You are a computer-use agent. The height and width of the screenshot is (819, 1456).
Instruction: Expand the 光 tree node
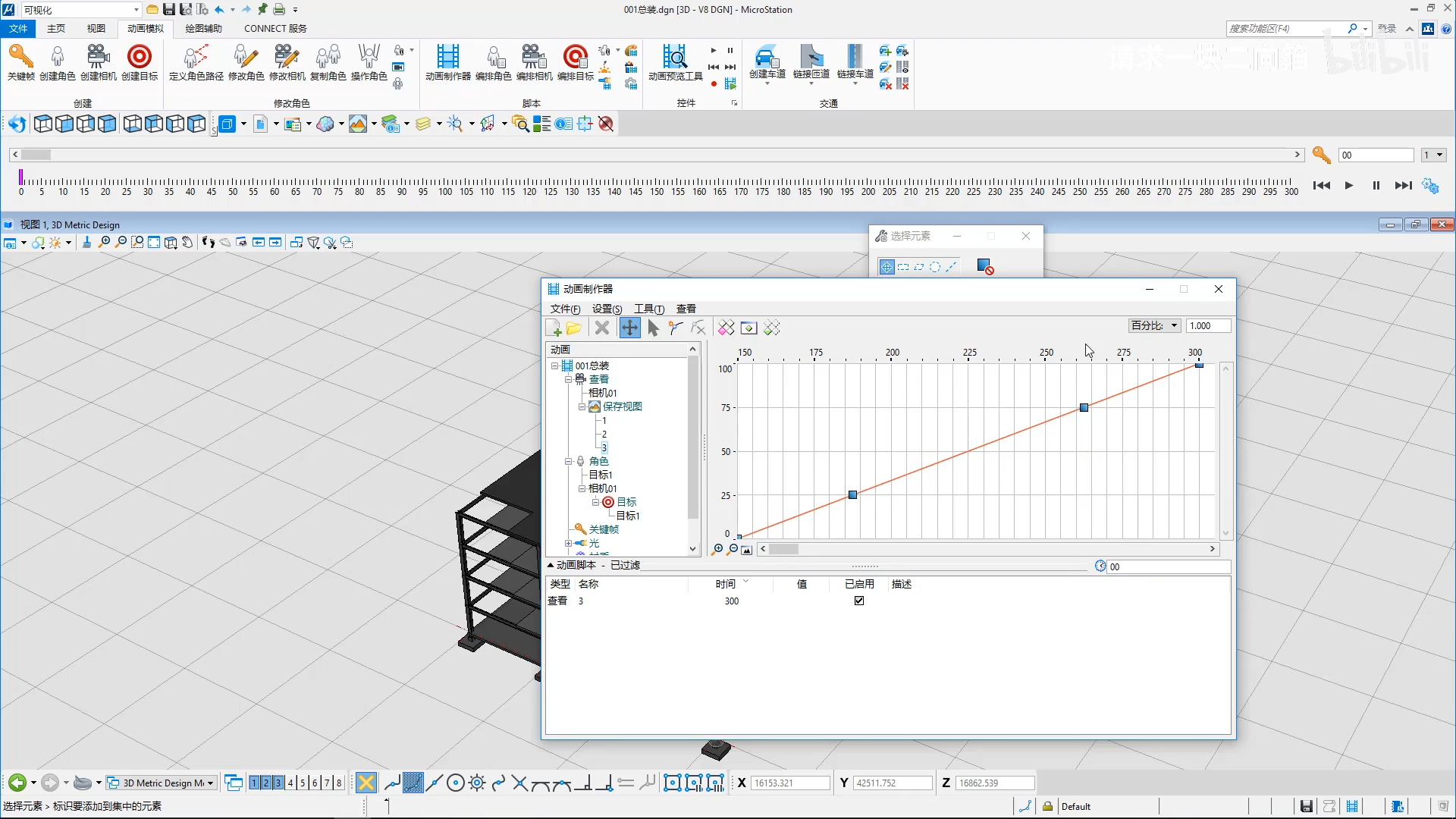(568, 543)
